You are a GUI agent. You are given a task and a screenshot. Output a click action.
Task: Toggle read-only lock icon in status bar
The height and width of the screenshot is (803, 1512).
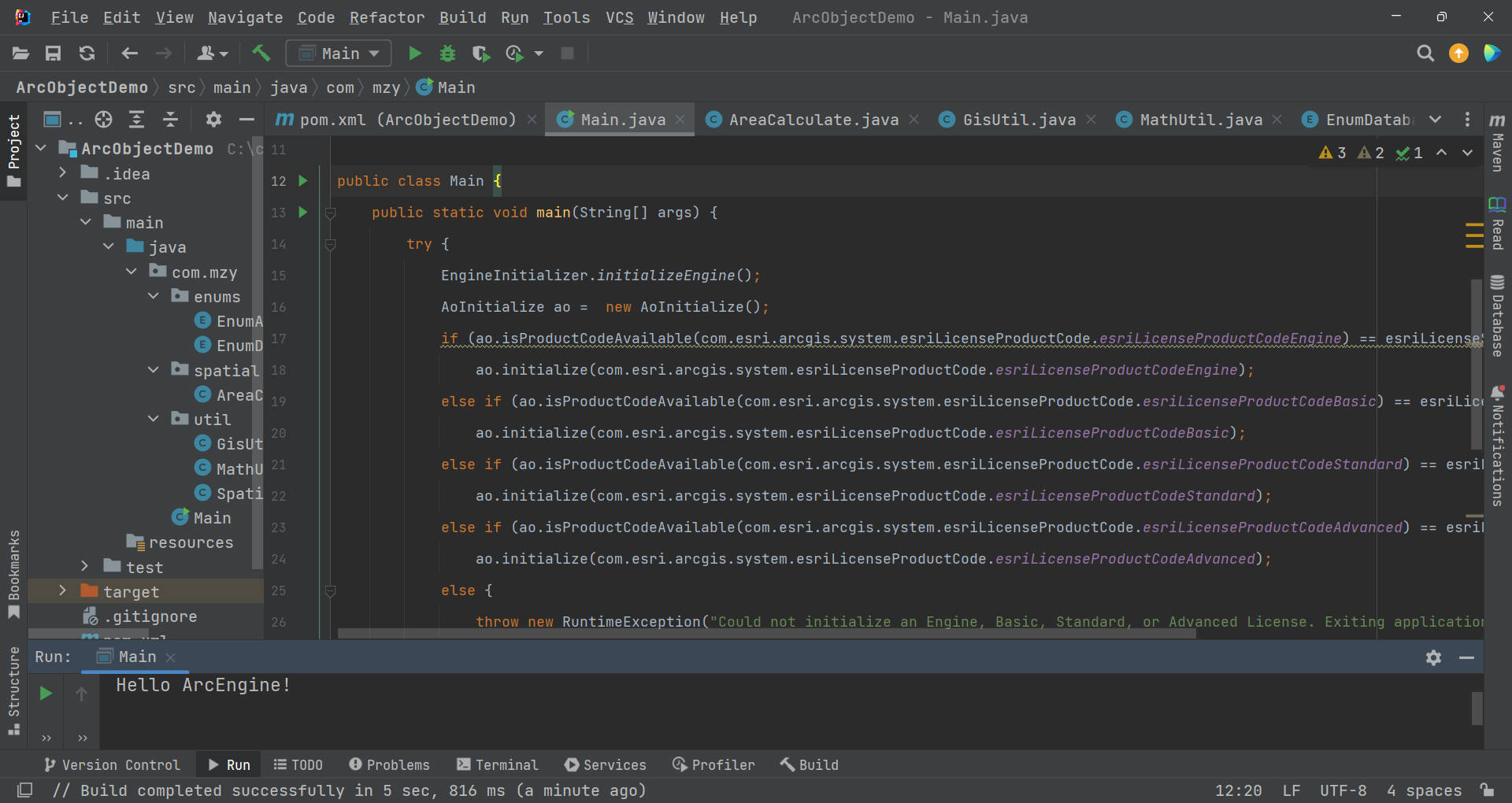tap(1487, 790)
